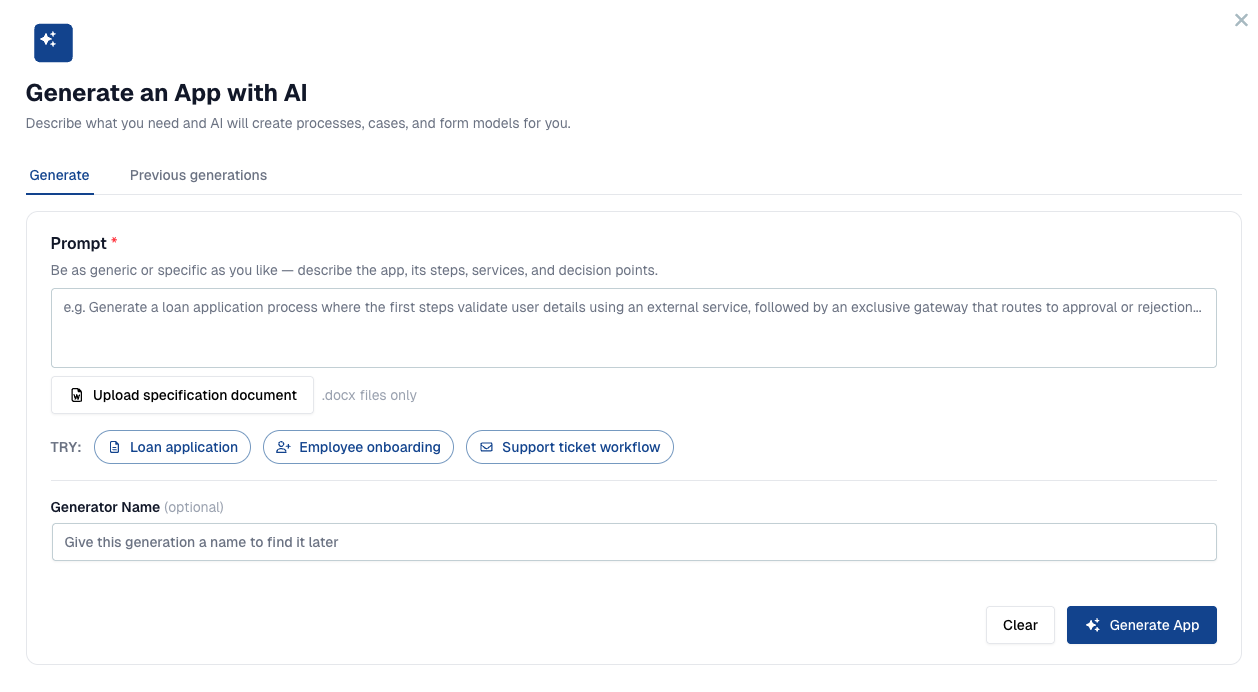Screen dimensions: 1258x692
Task: Click the Clear button
Action: click(x=1020, y=625)
